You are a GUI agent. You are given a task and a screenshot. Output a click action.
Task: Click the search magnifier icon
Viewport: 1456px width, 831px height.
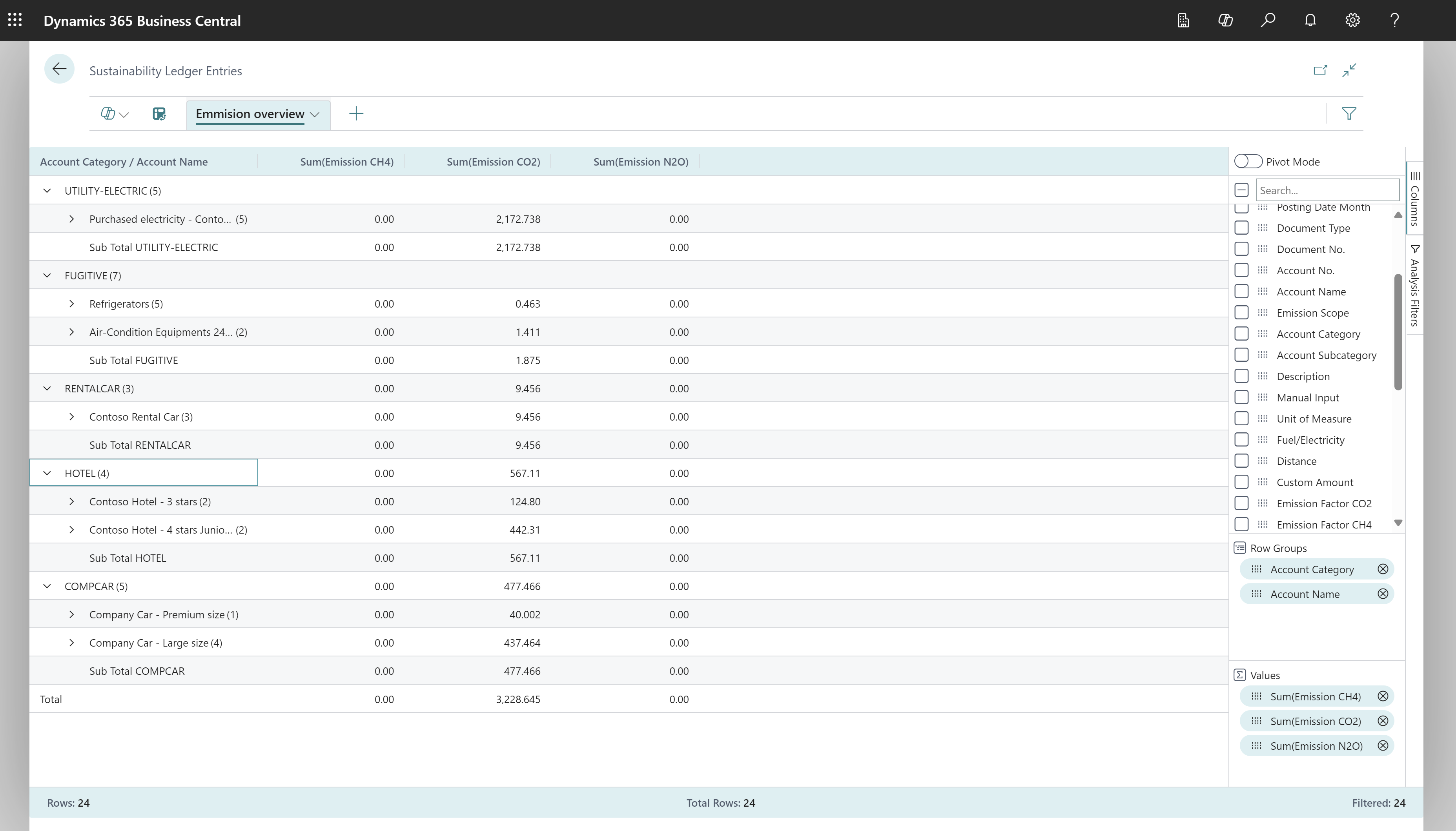pos(1268,20)
